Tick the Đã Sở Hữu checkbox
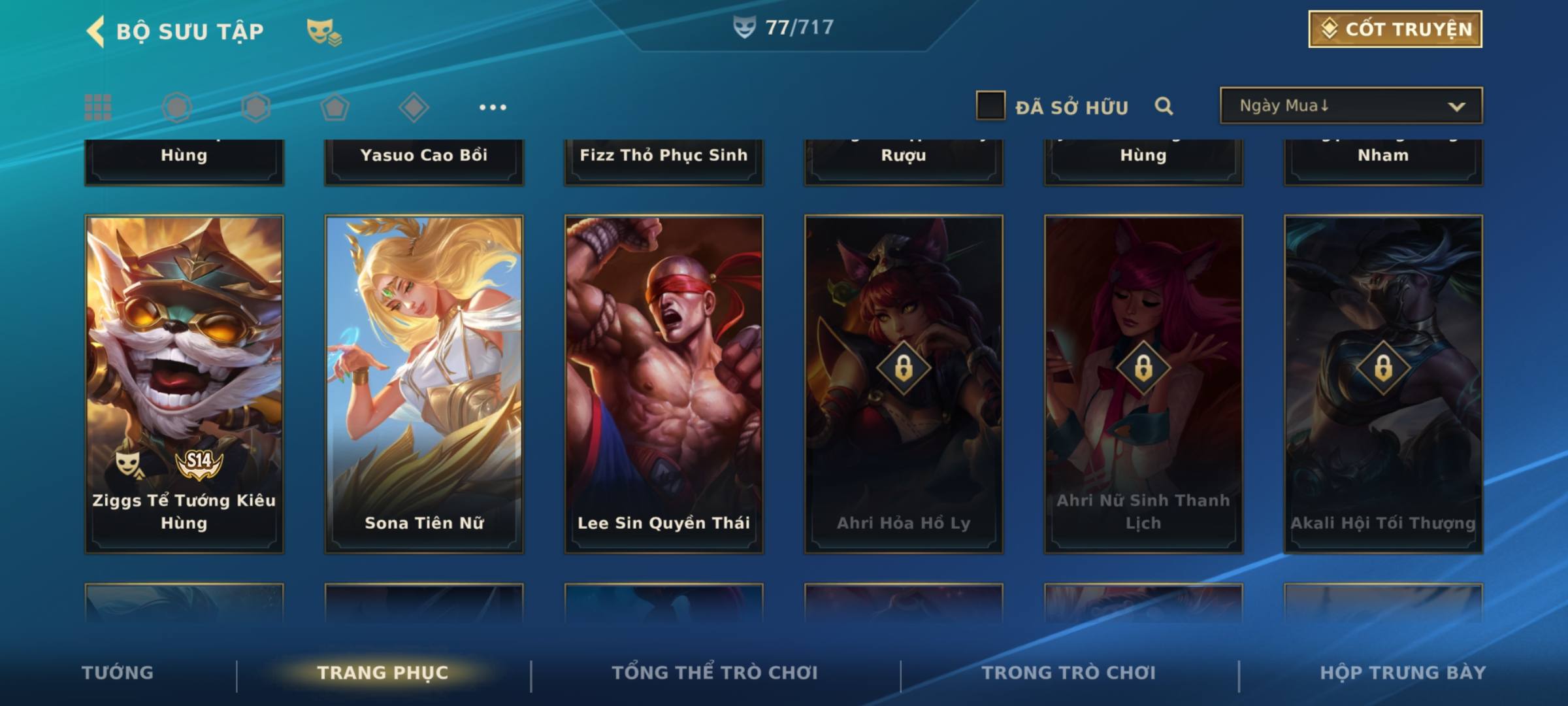Image resolution: width=1568 pixels, height=706 pixels. point(990,106)
